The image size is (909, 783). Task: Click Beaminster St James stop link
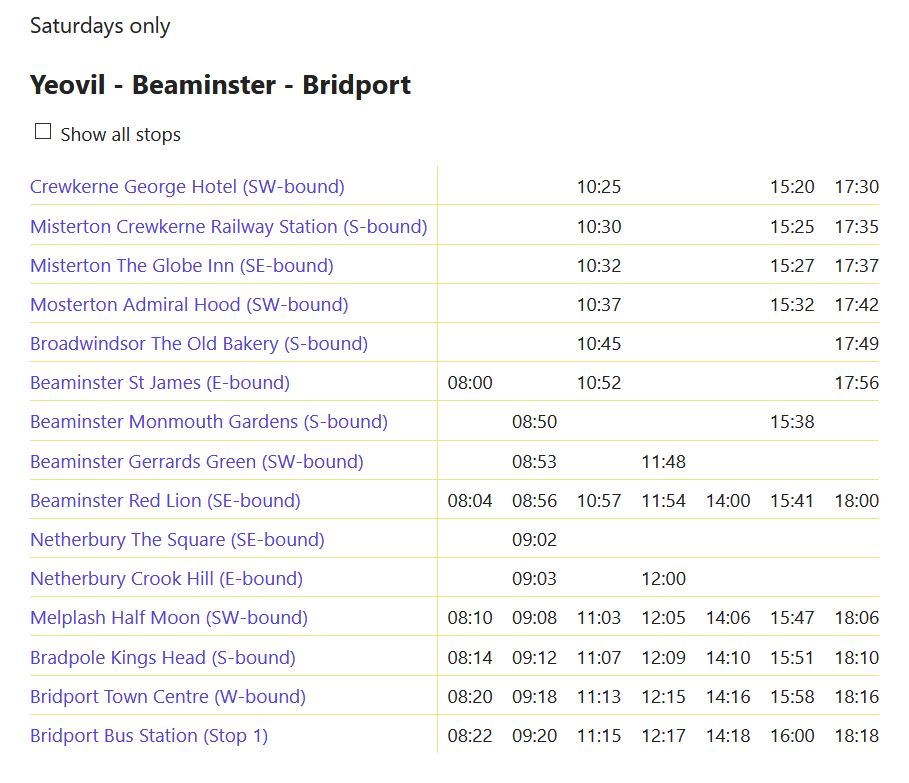(x=160, y=383)
